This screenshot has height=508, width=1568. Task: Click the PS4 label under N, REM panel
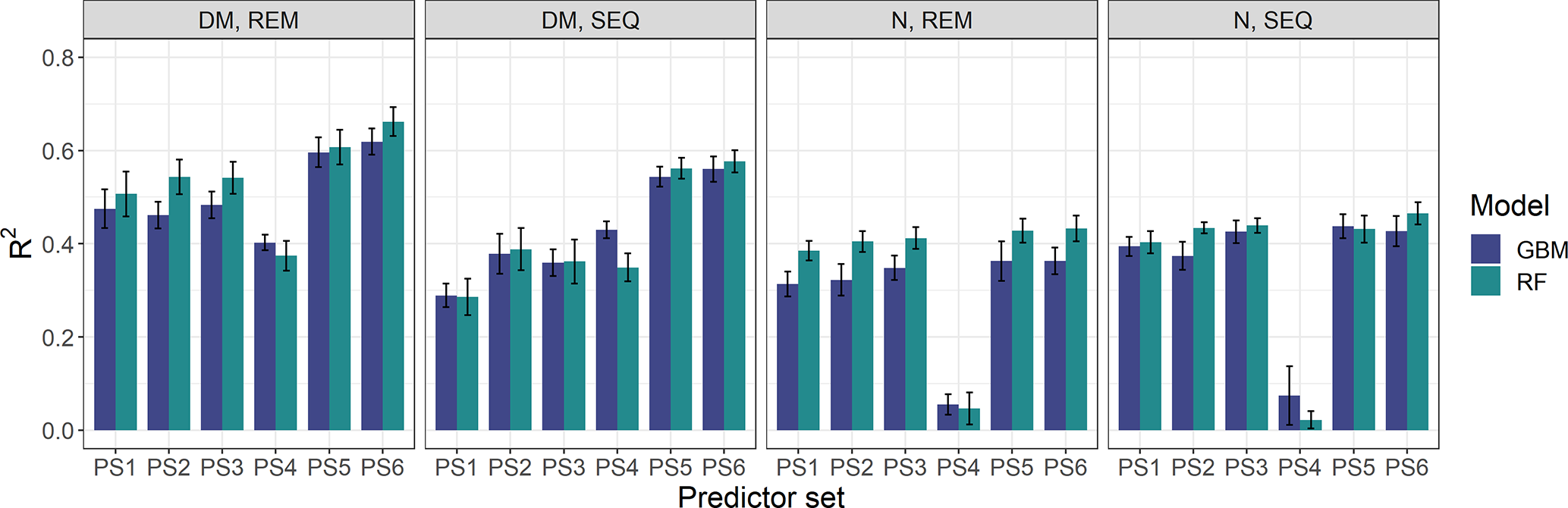pyautogui.click(x=958, y=468)
